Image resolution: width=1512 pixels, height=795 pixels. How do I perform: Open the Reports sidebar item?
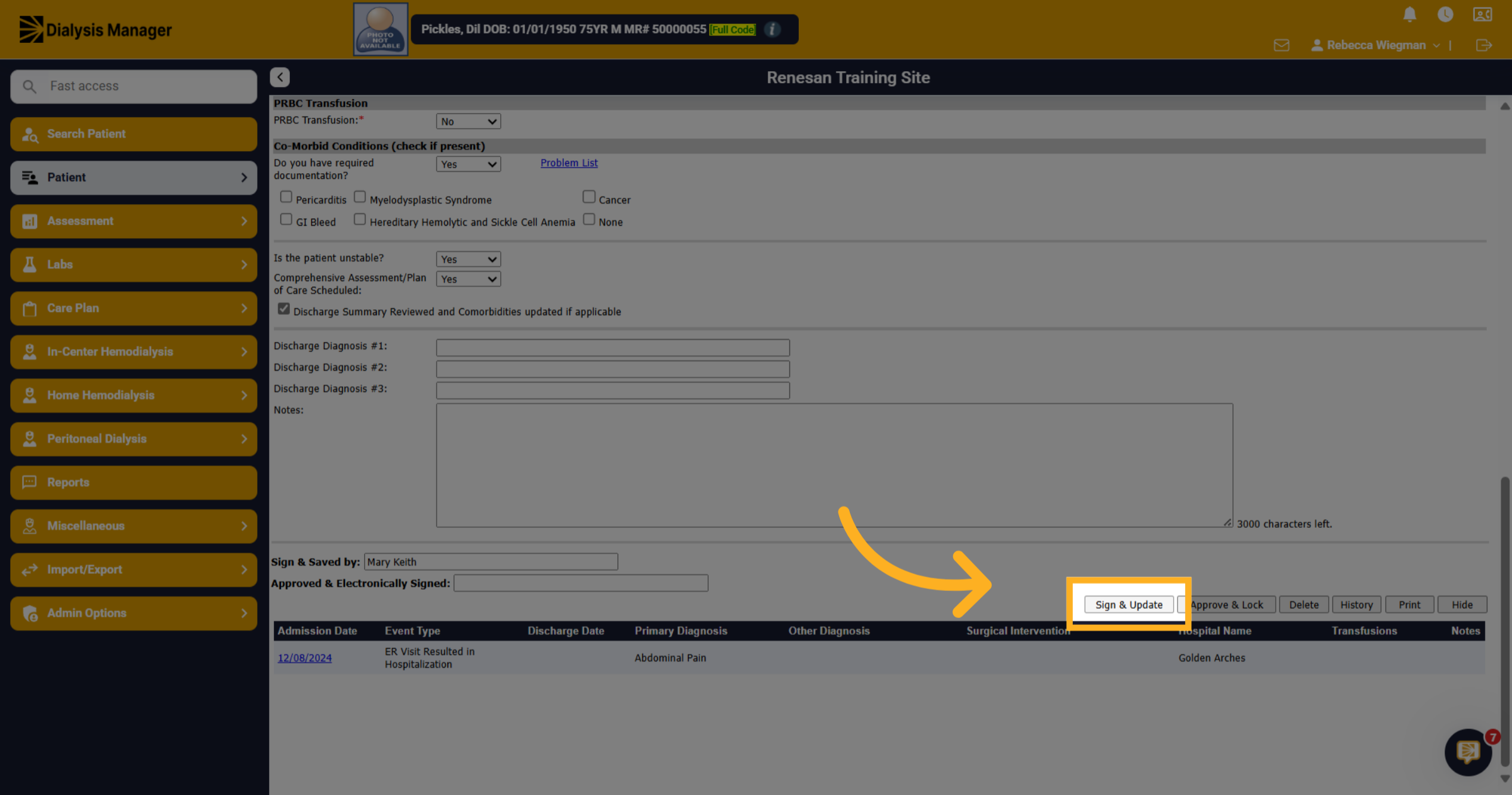pyautogui.click(x=134, y=482)
